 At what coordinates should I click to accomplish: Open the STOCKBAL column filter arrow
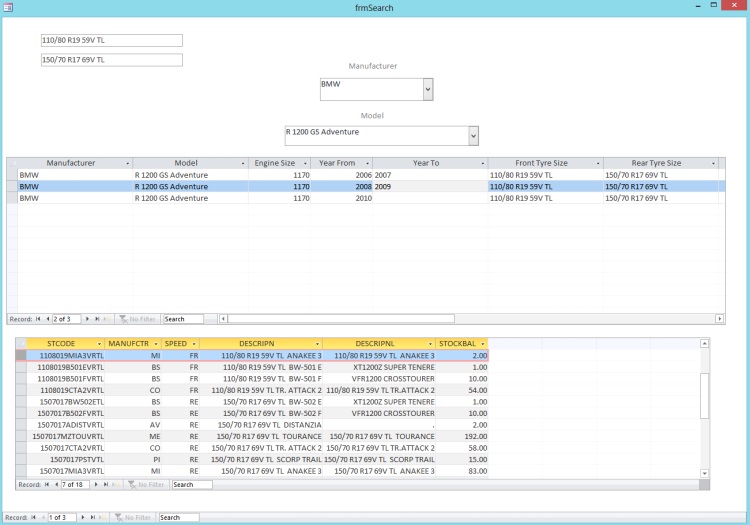[482, 344]
